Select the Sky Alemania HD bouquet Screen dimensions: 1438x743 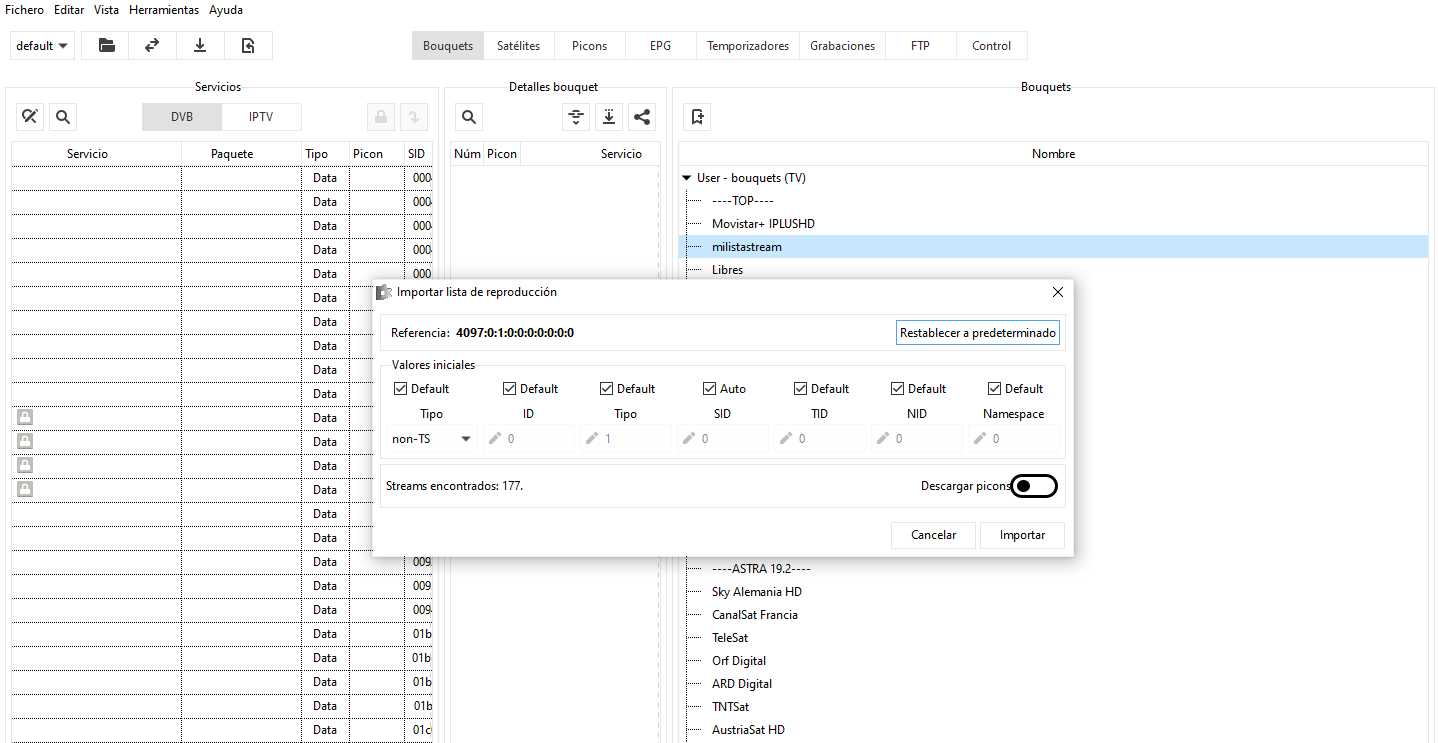(756, 592)
